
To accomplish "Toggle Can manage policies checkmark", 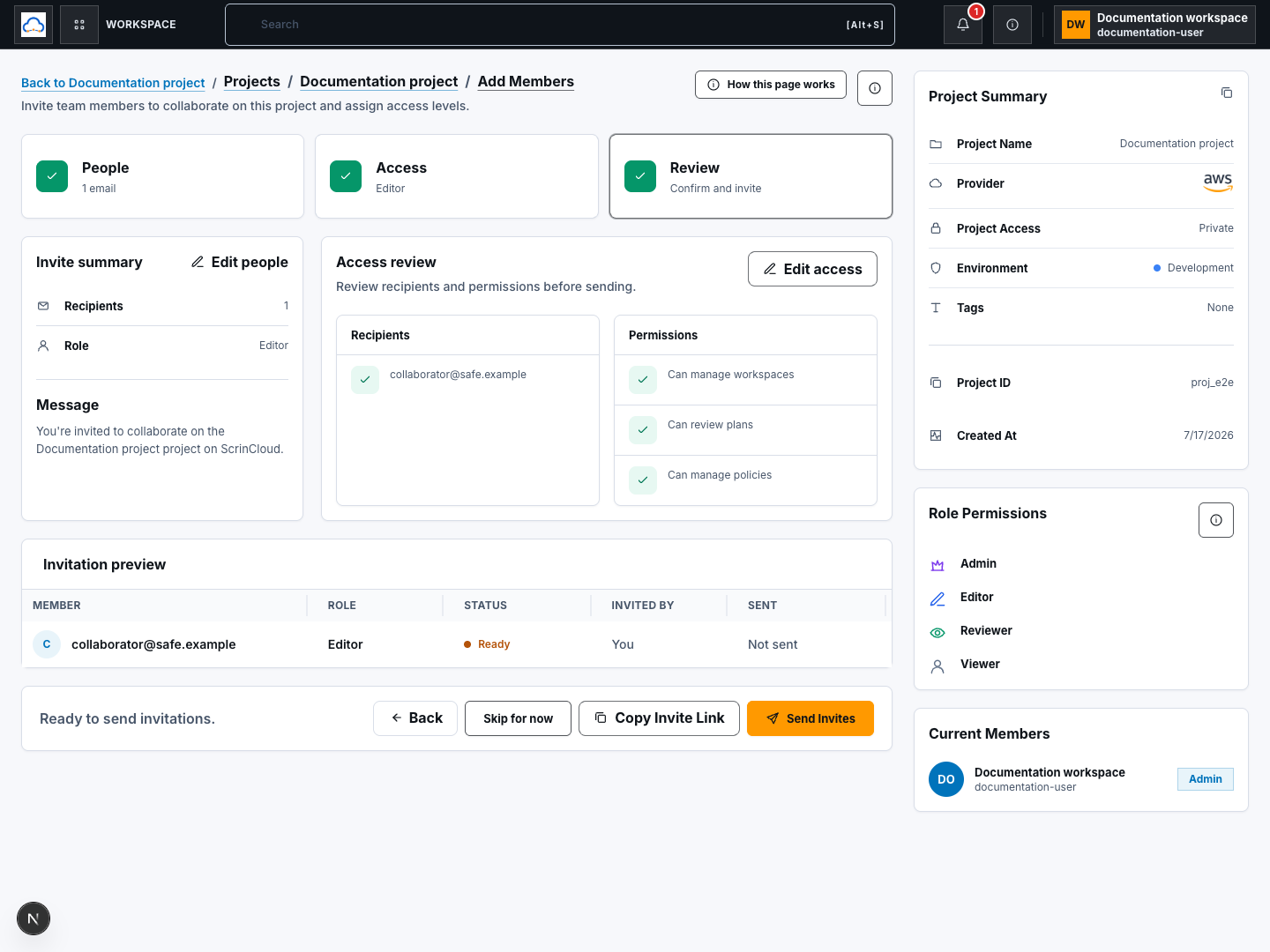I will pos(643,480).
